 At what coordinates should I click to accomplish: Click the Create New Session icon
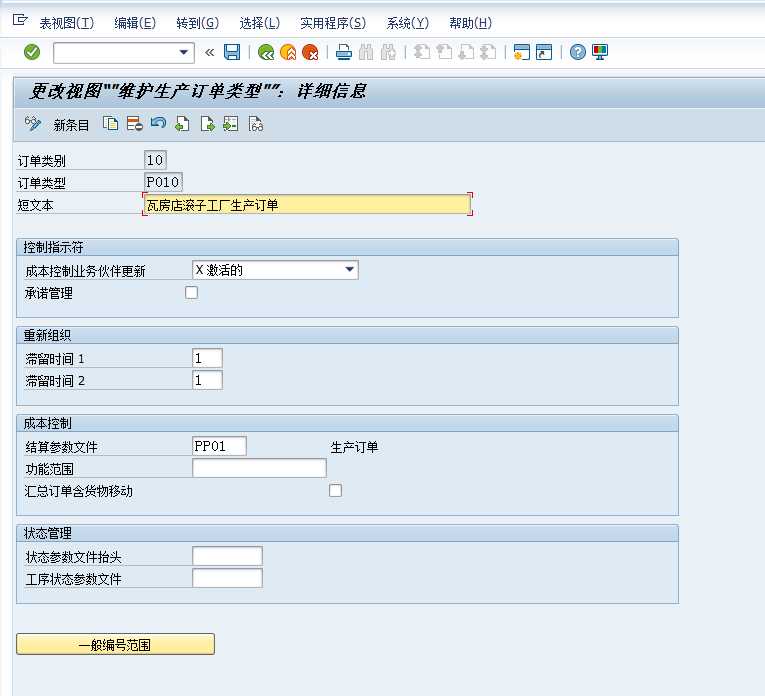522,52
